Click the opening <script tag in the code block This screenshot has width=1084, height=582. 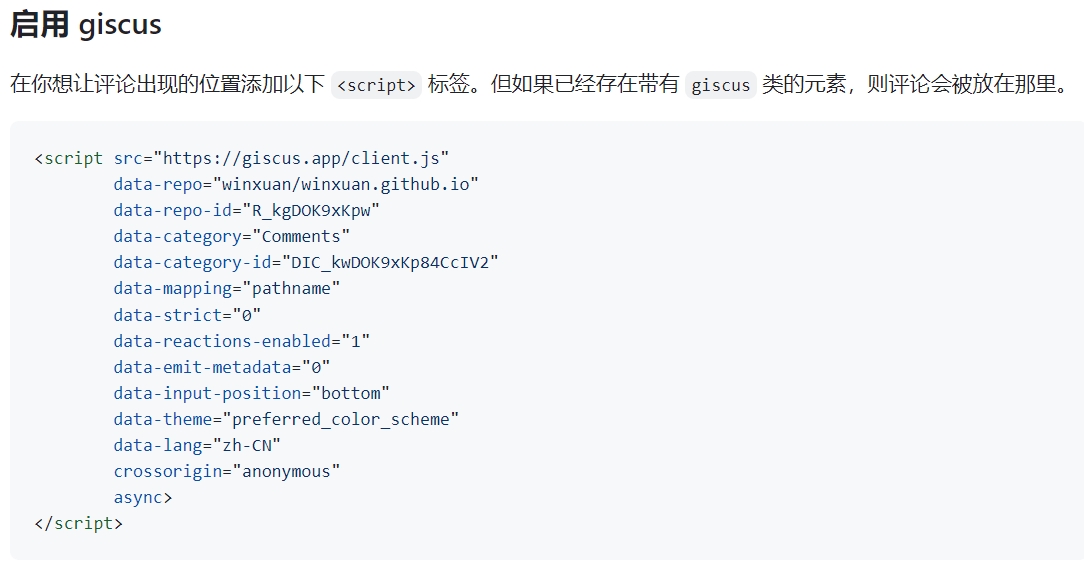point(68,158)
